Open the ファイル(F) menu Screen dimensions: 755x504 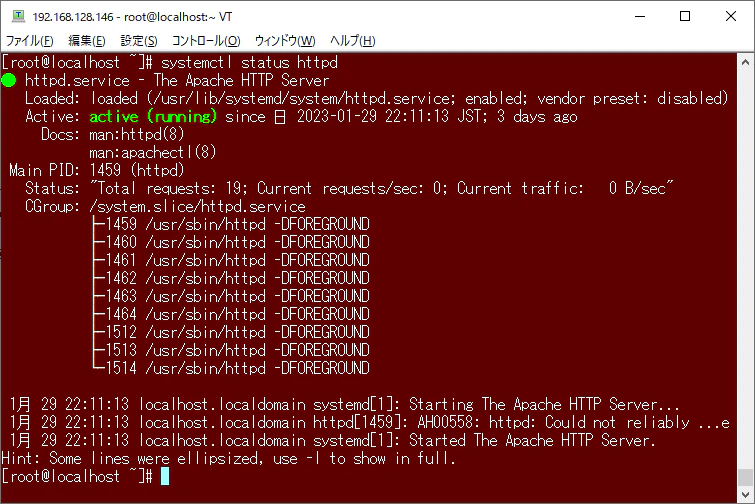pyautogui.click(x=29, y=41)
